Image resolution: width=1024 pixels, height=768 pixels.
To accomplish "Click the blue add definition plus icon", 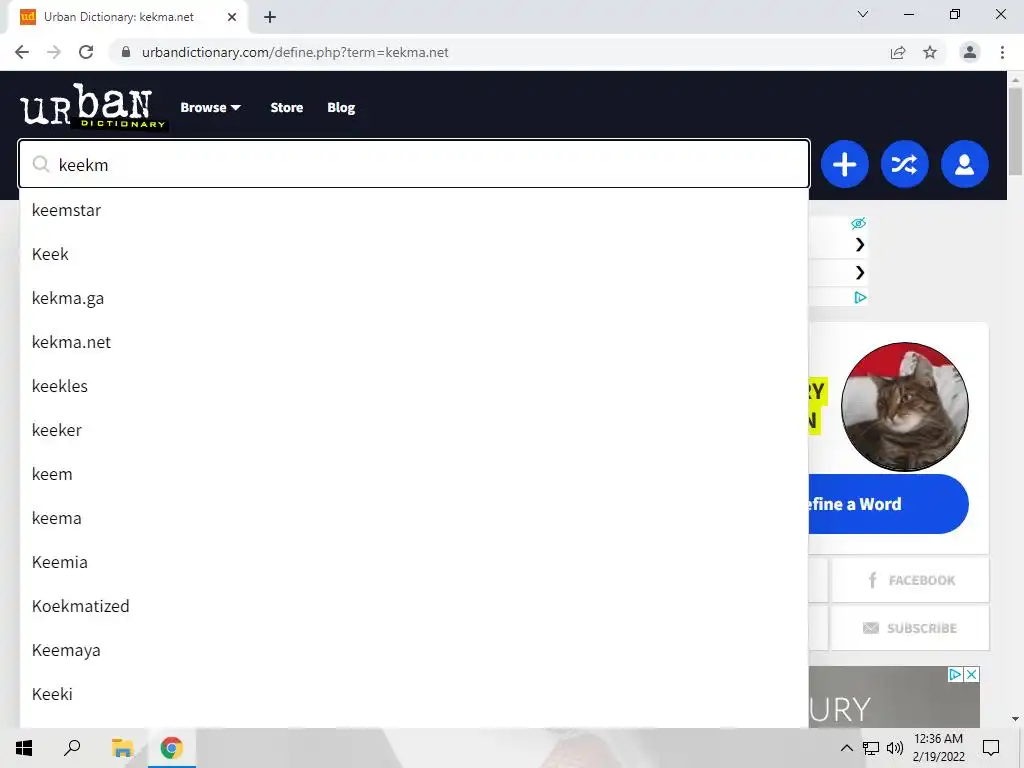I will [x=844, y=164].
